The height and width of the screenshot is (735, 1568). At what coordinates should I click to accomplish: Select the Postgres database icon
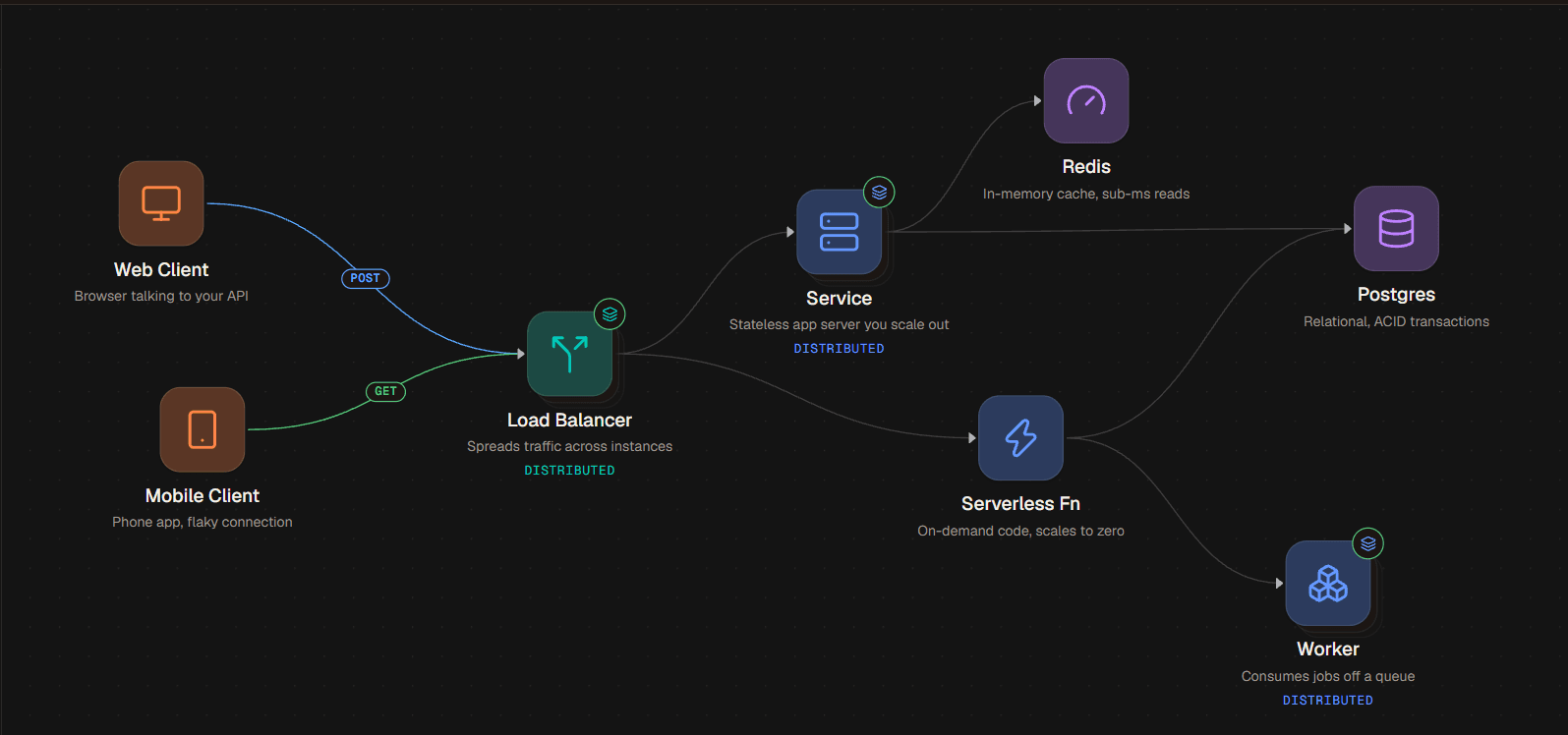pyautogui.click(x=1396, y=228)
